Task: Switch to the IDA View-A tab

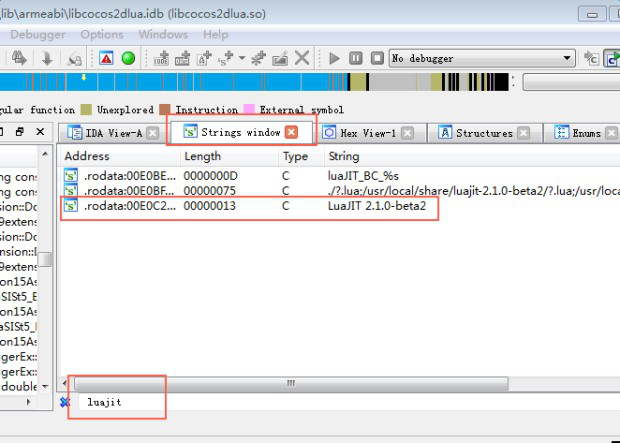Action: [x=114, y=133]
